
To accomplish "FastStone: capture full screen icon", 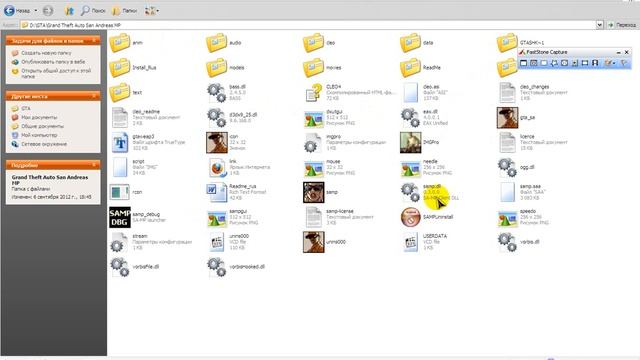I will [564, 63].
